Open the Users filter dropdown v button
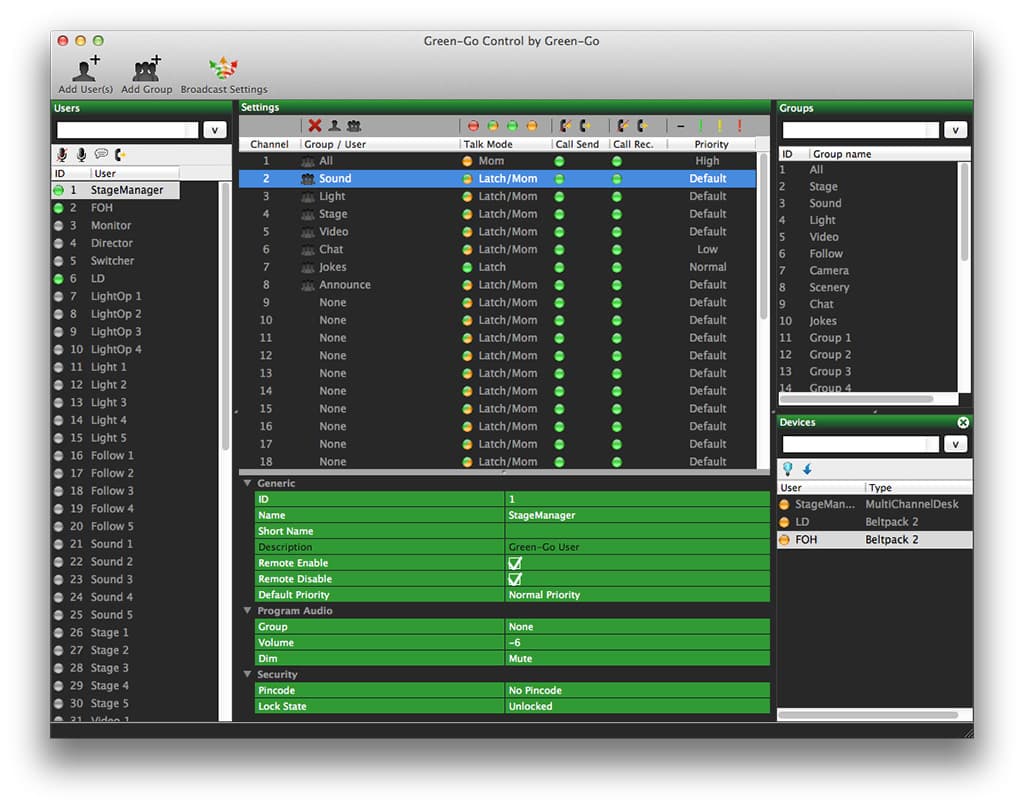 [x=214, y=130]
